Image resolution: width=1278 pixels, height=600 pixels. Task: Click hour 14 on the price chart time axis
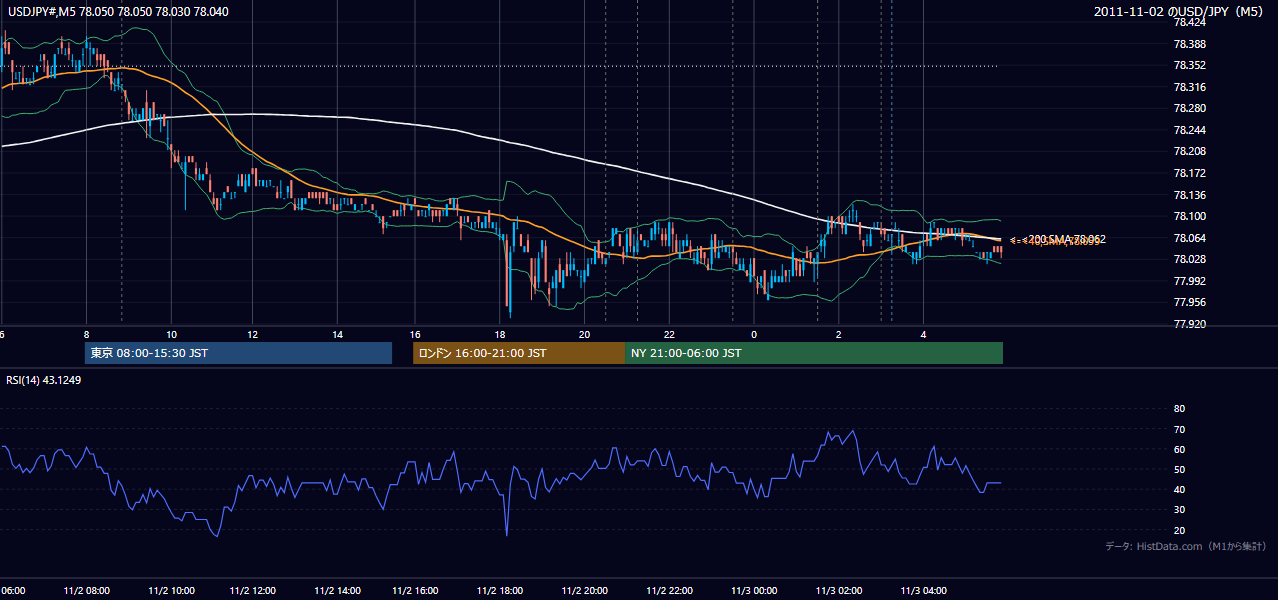tap(338, 334)
